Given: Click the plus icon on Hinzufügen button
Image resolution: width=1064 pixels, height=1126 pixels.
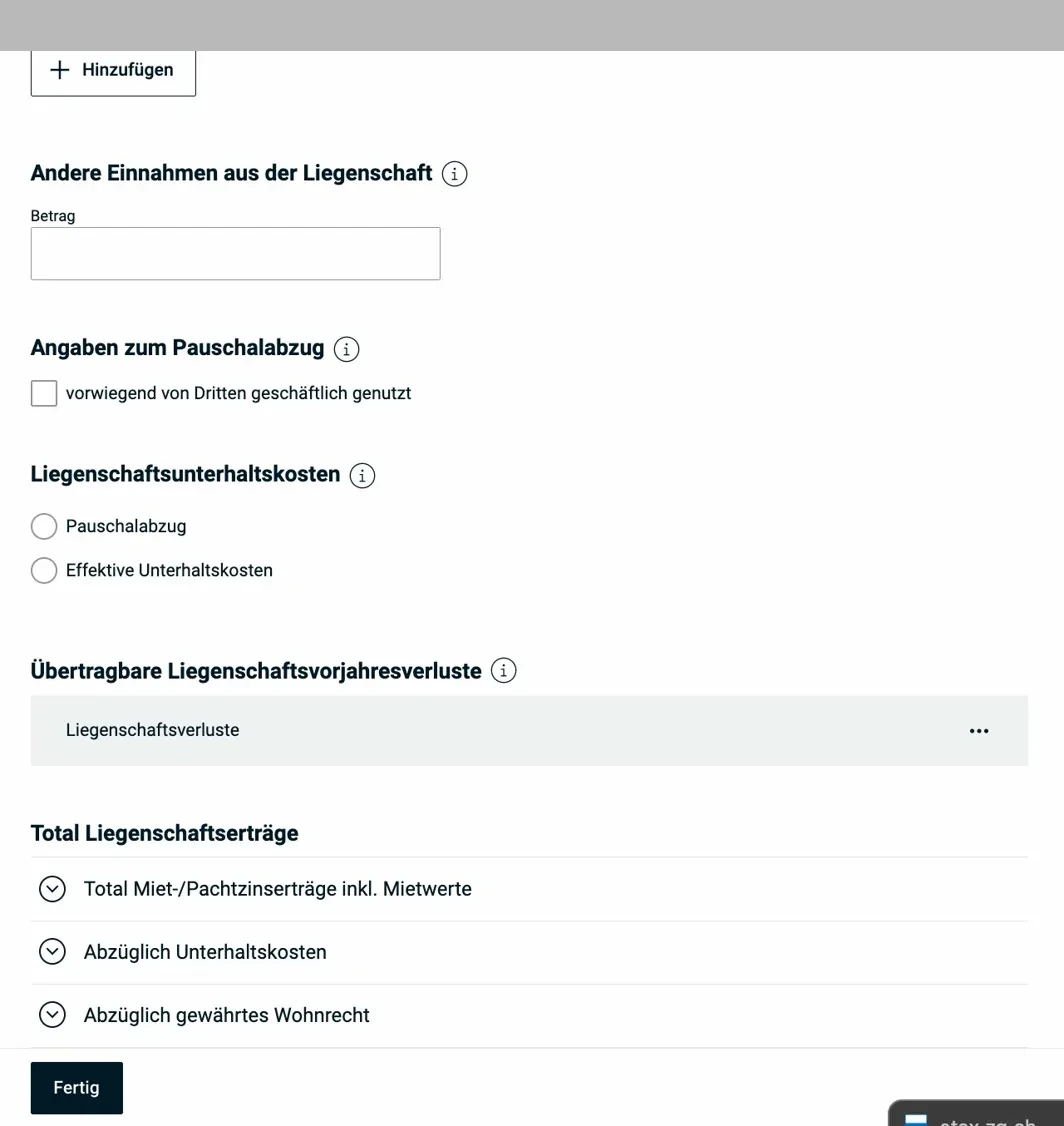Looking at the screenshot, I should coord(60,70).
